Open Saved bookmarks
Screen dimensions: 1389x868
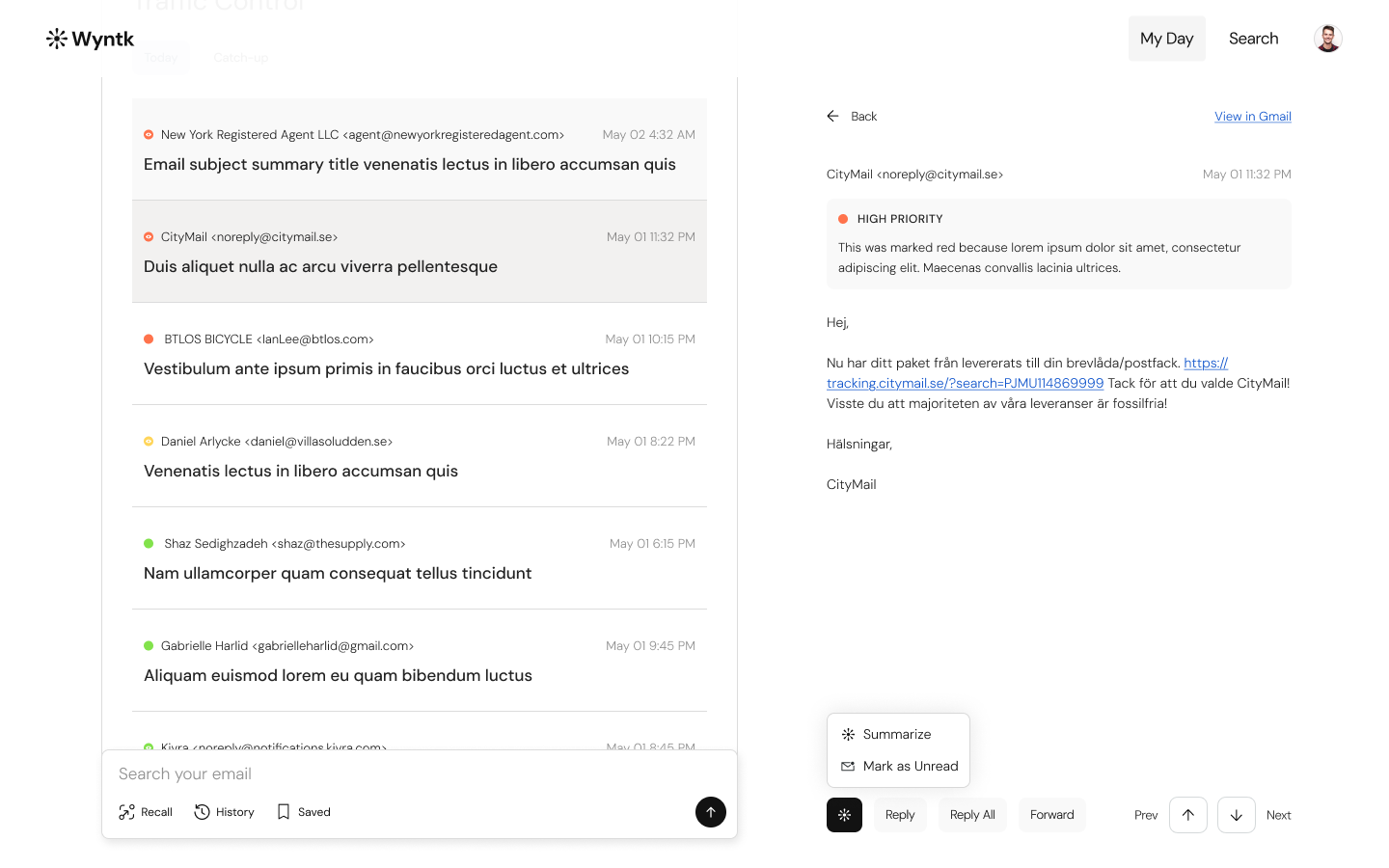(304, 812)
